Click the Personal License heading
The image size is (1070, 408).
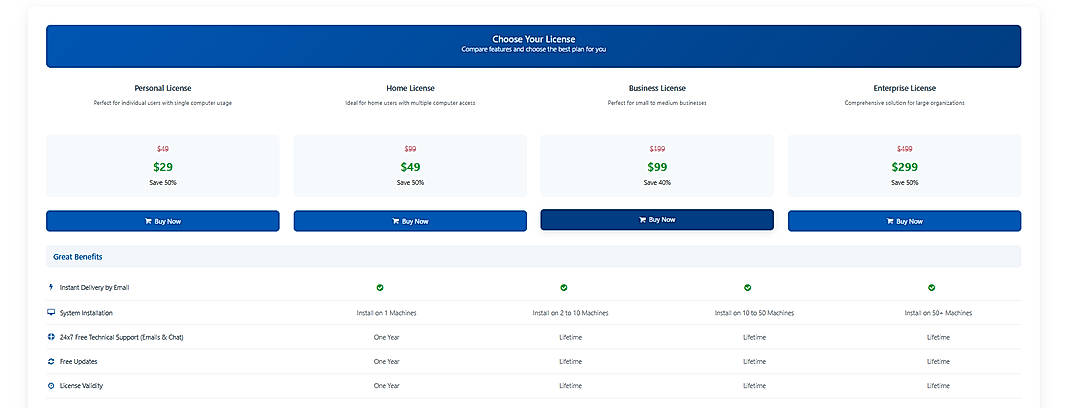point(162,88)
